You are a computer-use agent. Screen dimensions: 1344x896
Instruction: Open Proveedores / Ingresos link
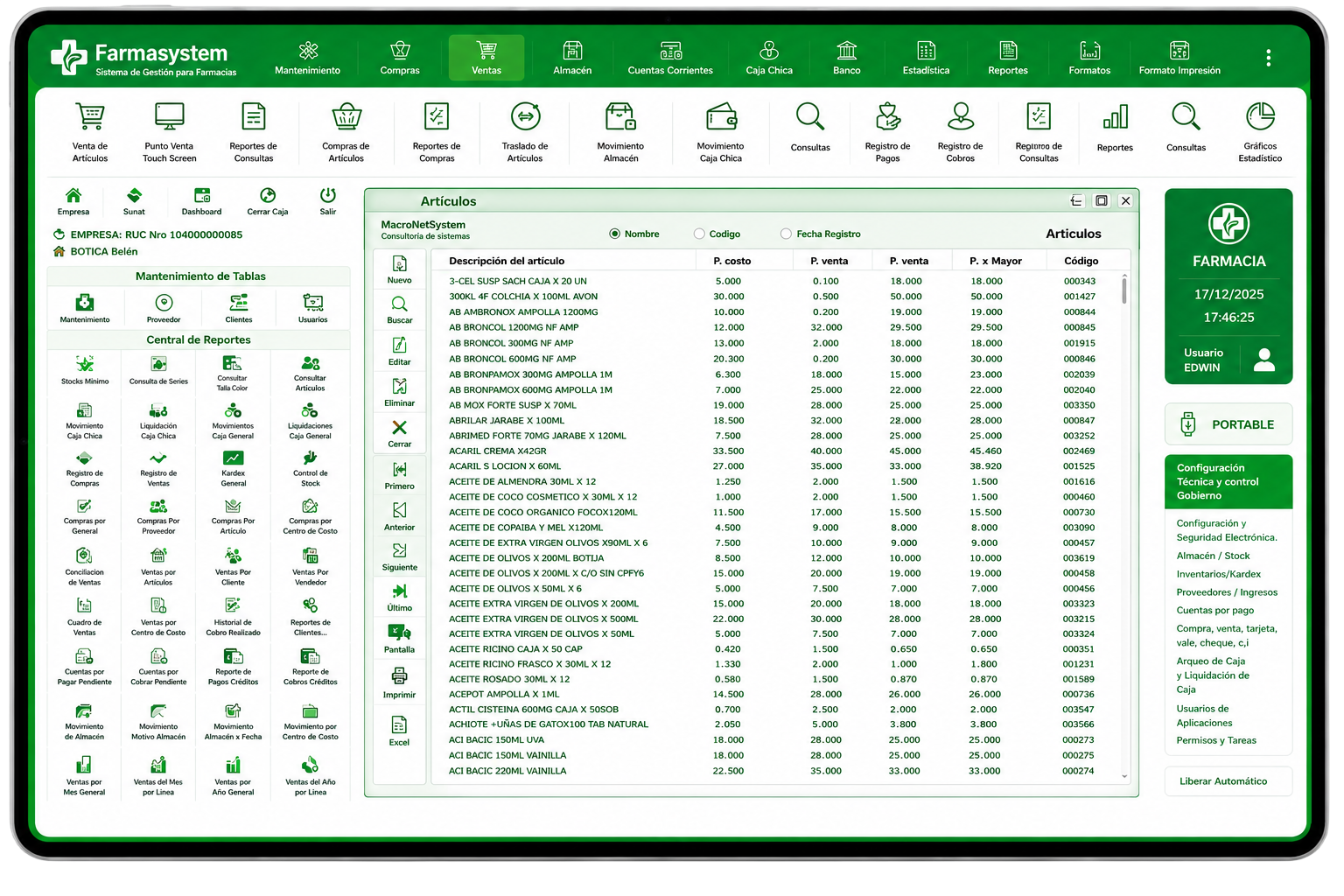(1227, 592)
